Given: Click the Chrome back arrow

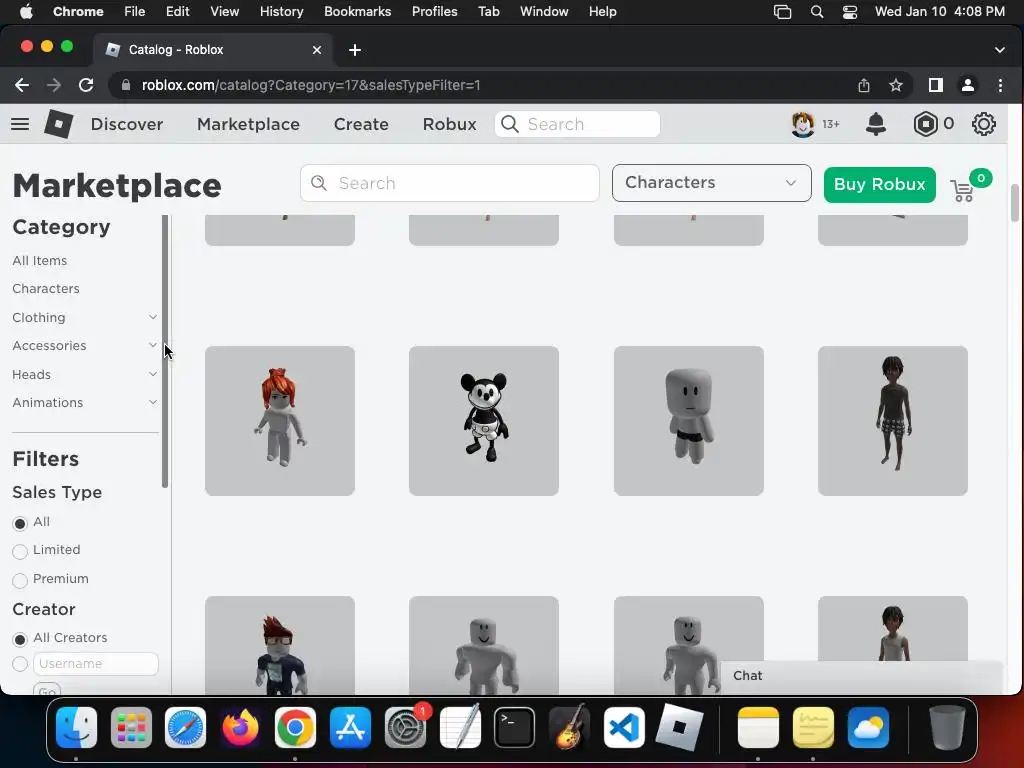Looking at the screenshot, I should pyautogui.click(x=22, y=85).
